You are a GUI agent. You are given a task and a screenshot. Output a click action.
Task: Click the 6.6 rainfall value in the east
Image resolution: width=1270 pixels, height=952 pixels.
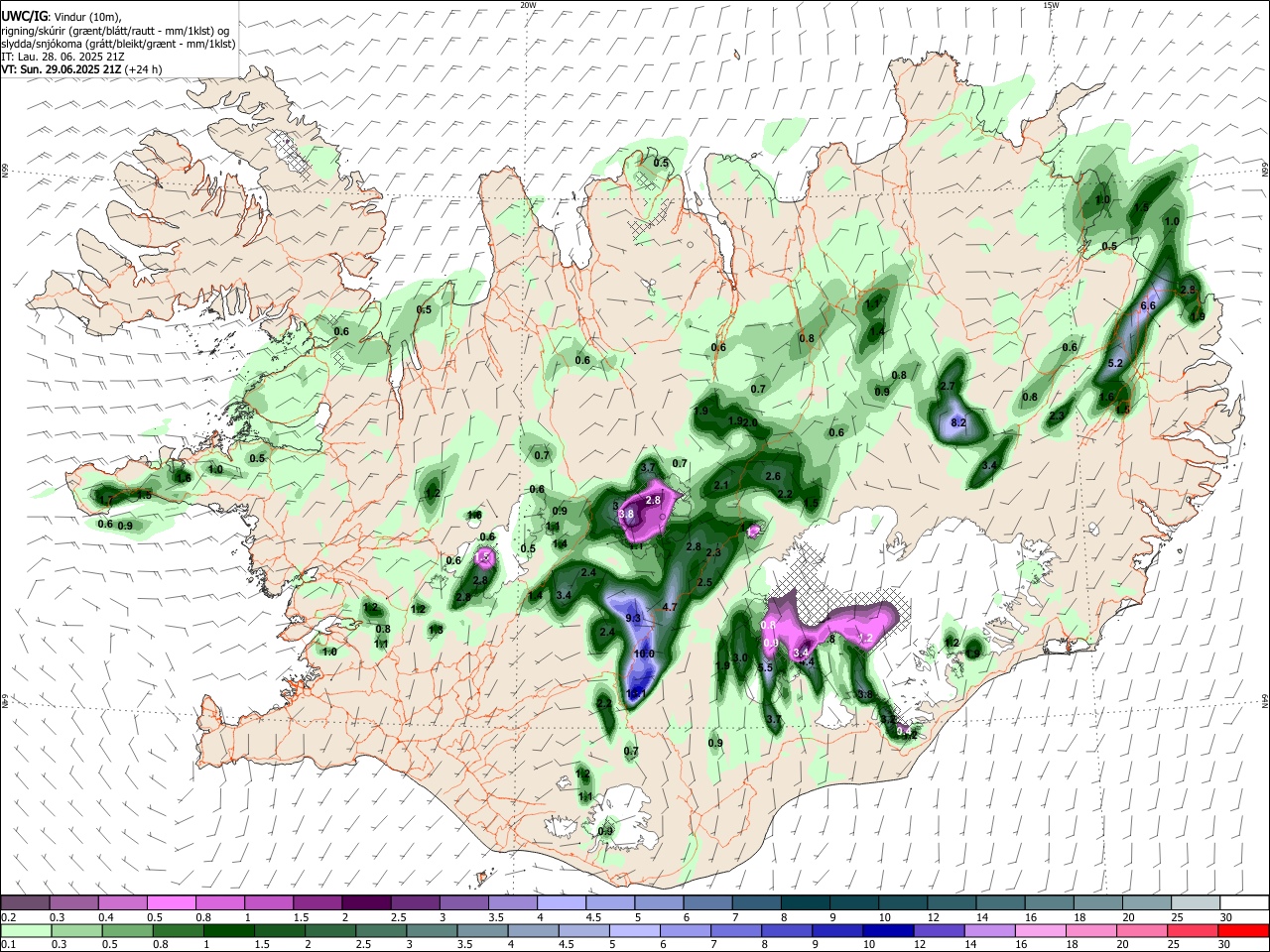tap(1148, 306)
